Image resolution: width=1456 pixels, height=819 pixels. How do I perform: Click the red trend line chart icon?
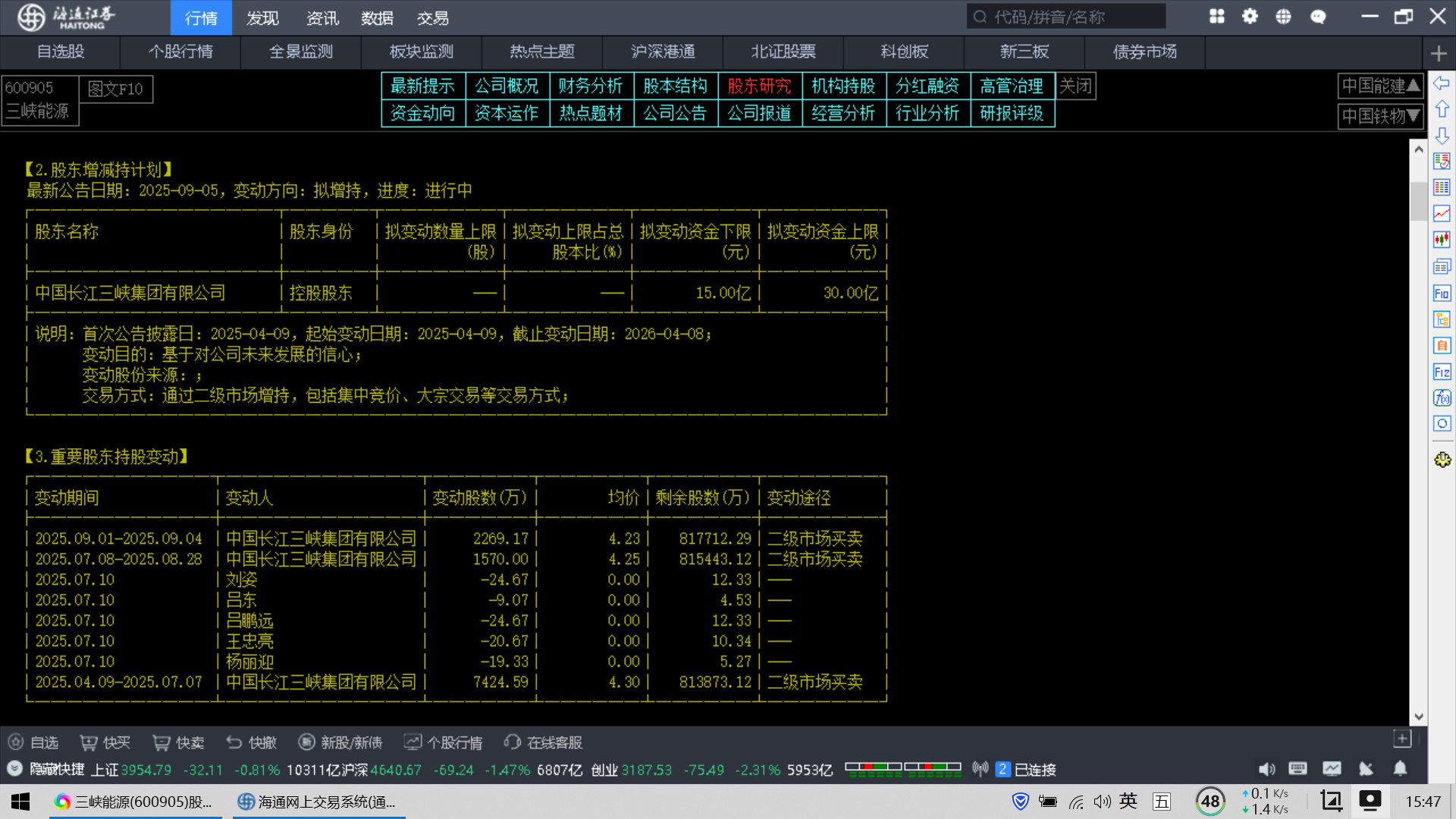pos(1442,214)
